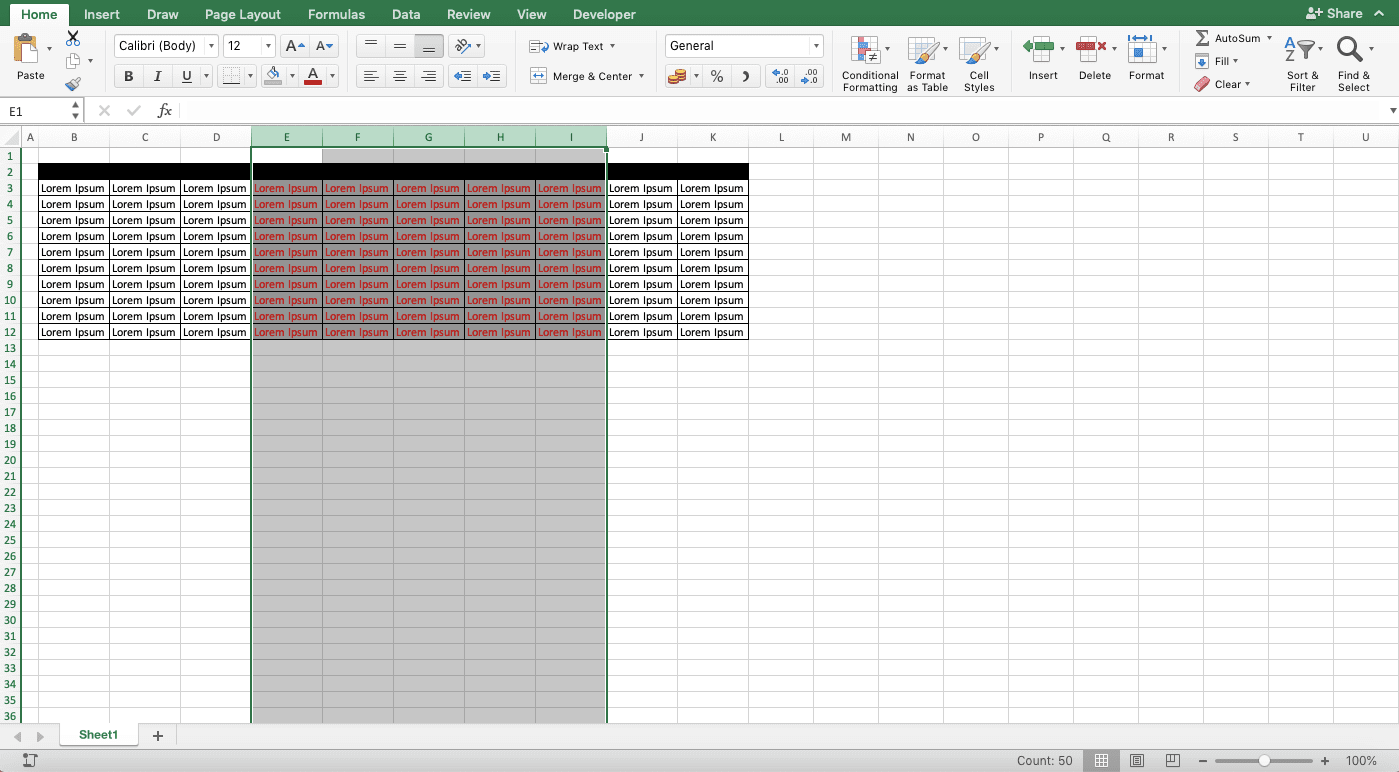Delete cells using the Delete icon

pyautogui.click(x=1092, y=62)
